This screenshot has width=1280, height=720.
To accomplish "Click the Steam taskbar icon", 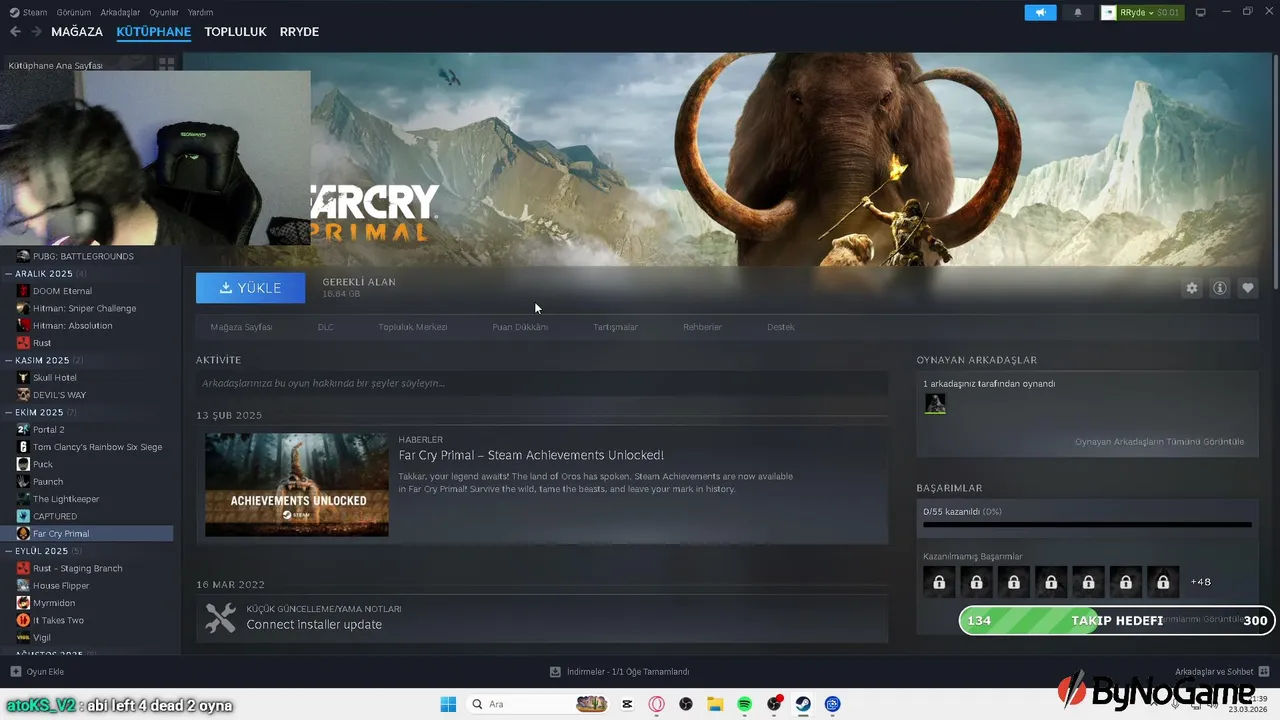I will [803, 704].
